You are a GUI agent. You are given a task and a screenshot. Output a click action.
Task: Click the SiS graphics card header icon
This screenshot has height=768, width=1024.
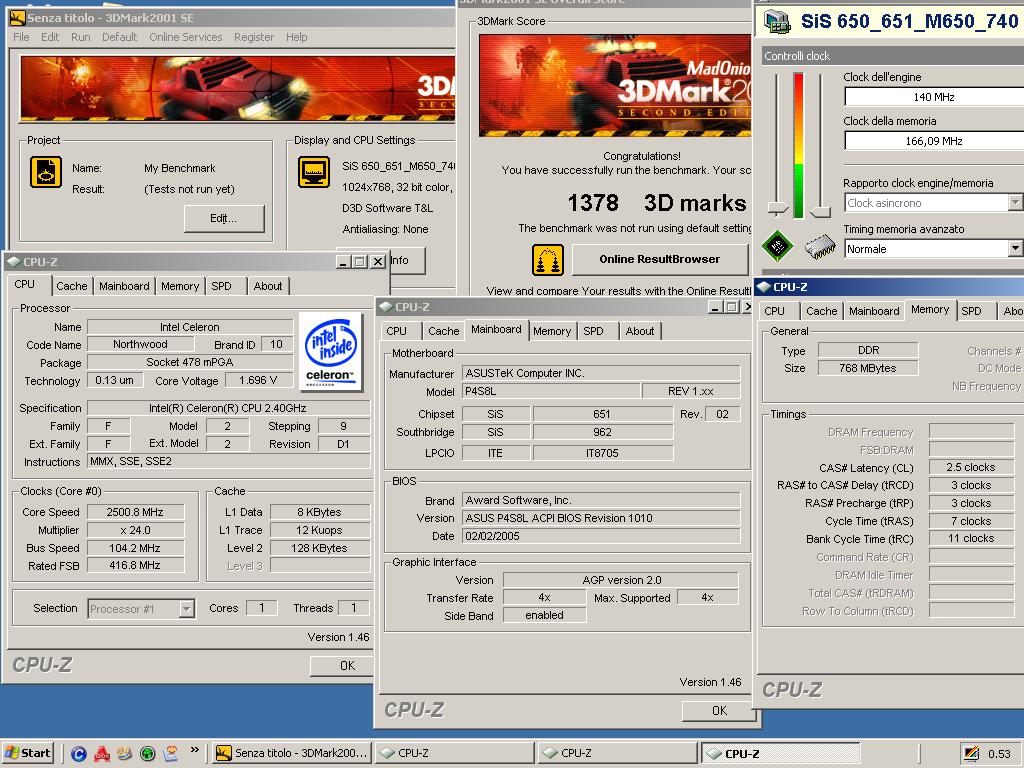pos(777,21)
